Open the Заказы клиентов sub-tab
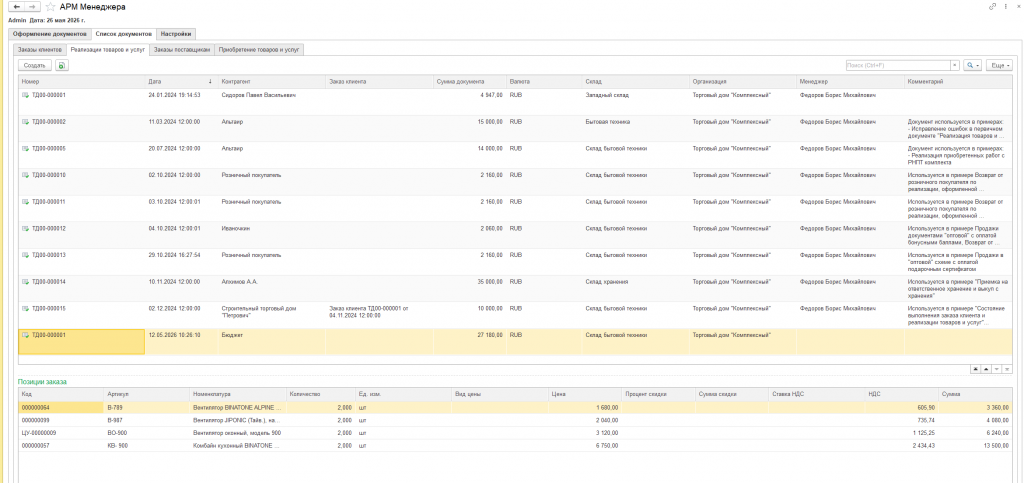Screen dimensions: 1024x483 point(40,50)
